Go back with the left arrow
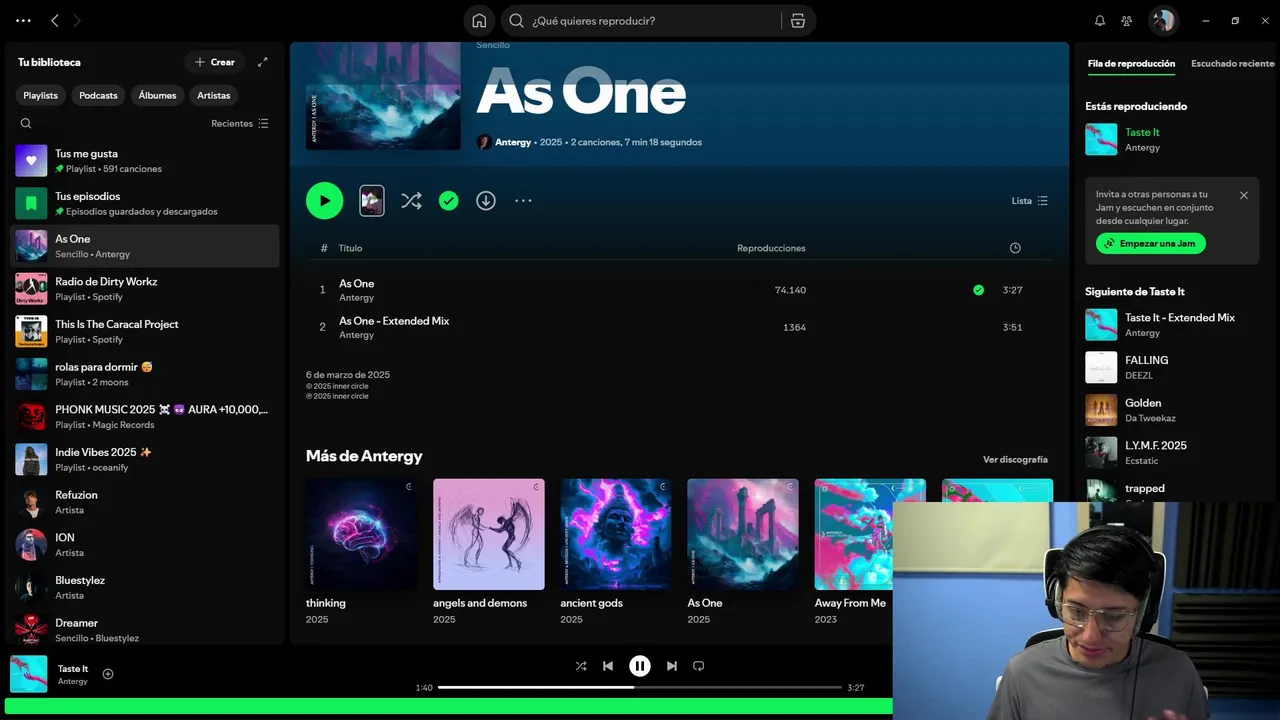The image size is (1280, 720). (55, 20)
